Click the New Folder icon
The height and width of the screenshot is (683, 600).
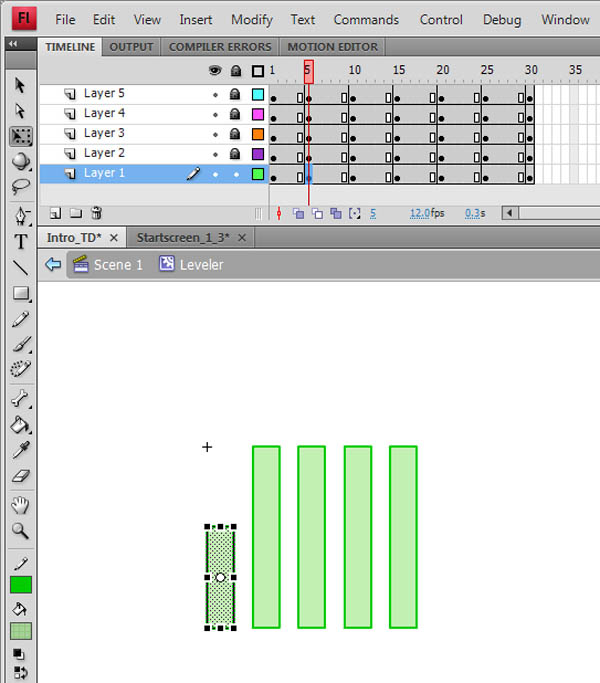pos(76,213)
